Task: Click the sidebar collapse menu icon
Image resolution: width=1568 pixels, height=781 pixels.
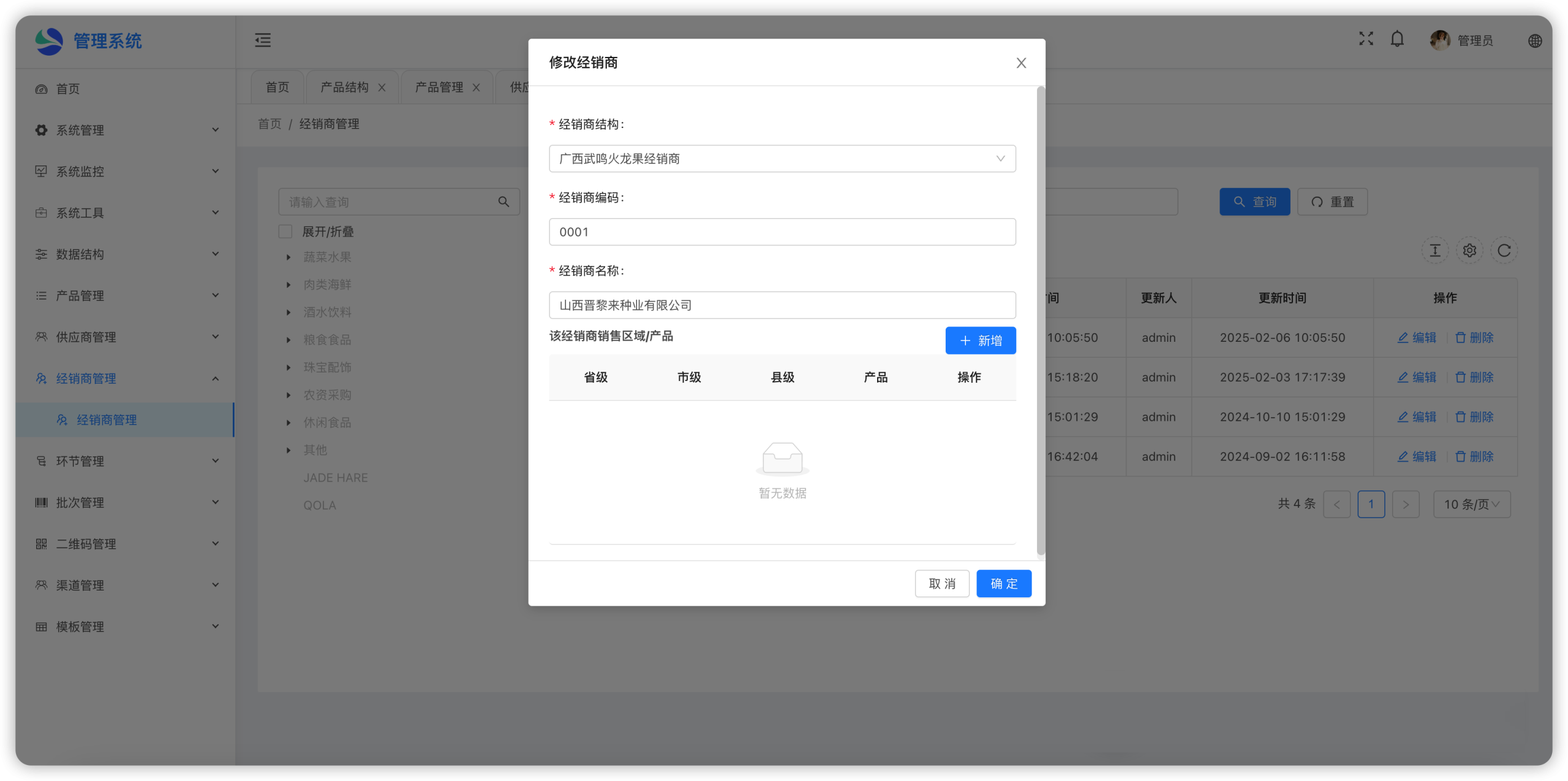Action: 263,40
